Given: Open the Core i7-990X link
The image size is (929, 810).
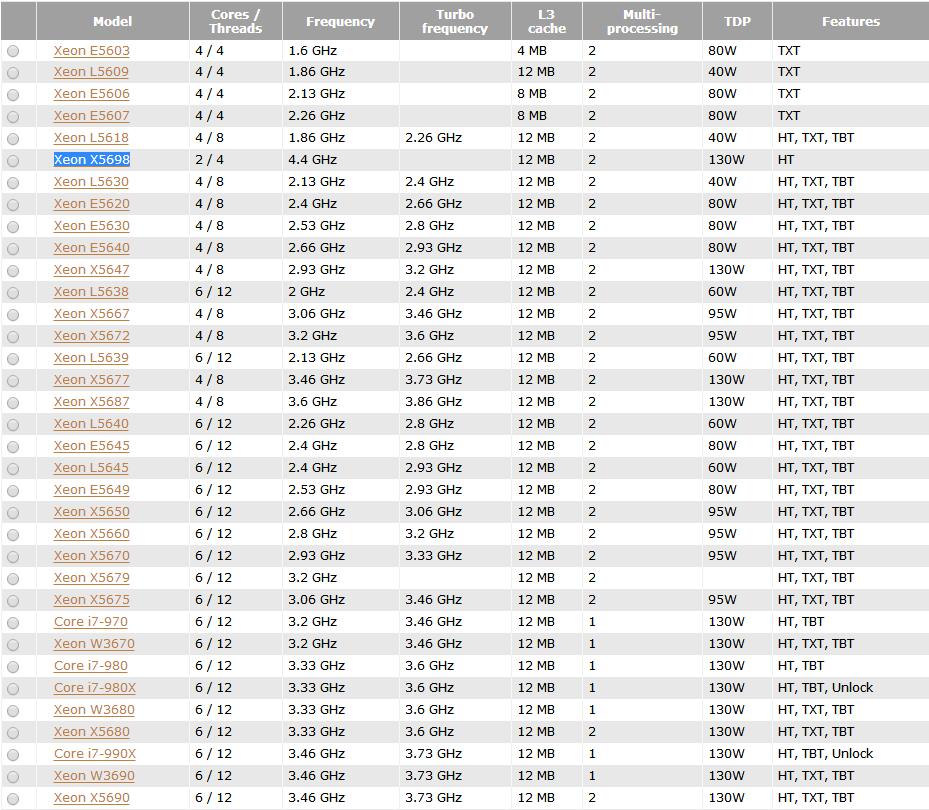Looking at the screenshot, I should pos(95,754).
